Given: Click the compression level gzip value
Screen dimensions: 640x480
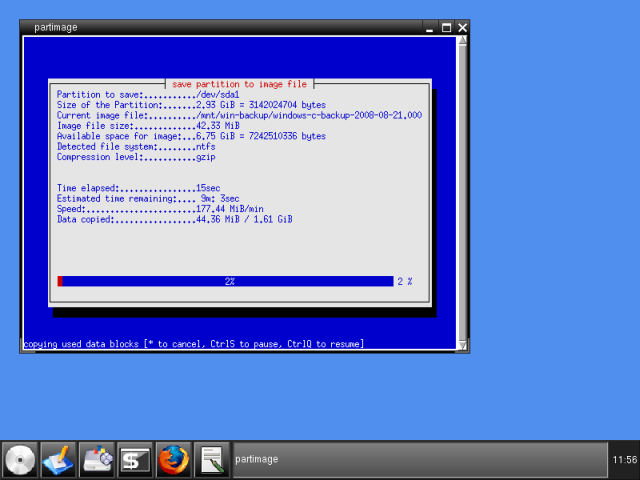Looking at the screenshot, I should point(206,157).
